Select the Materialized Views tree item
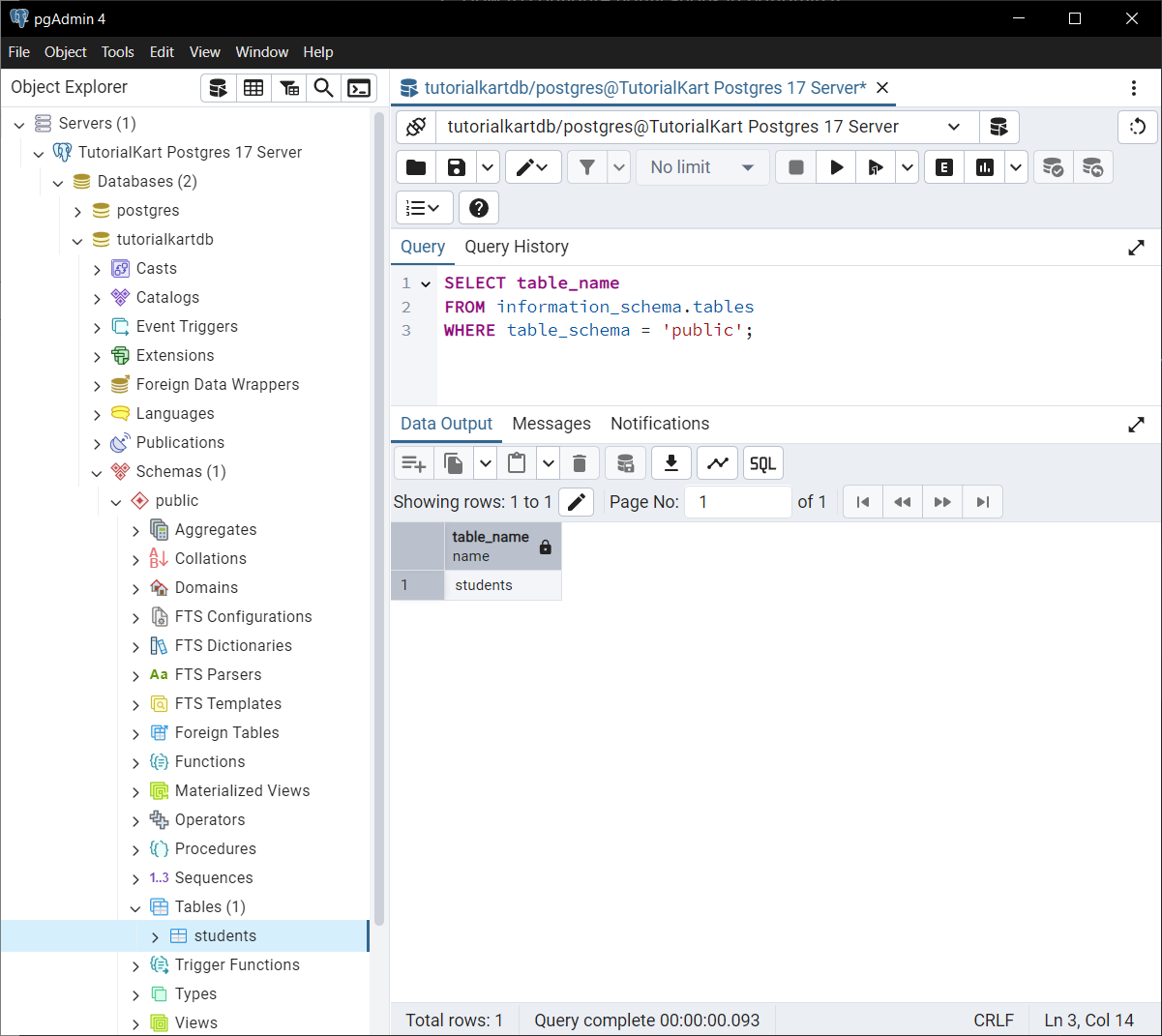 [x=243, y=791]
